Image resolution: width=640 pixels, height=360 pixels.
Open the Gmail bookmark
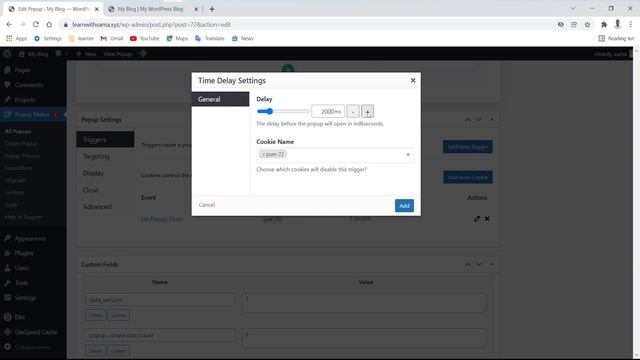112,38
